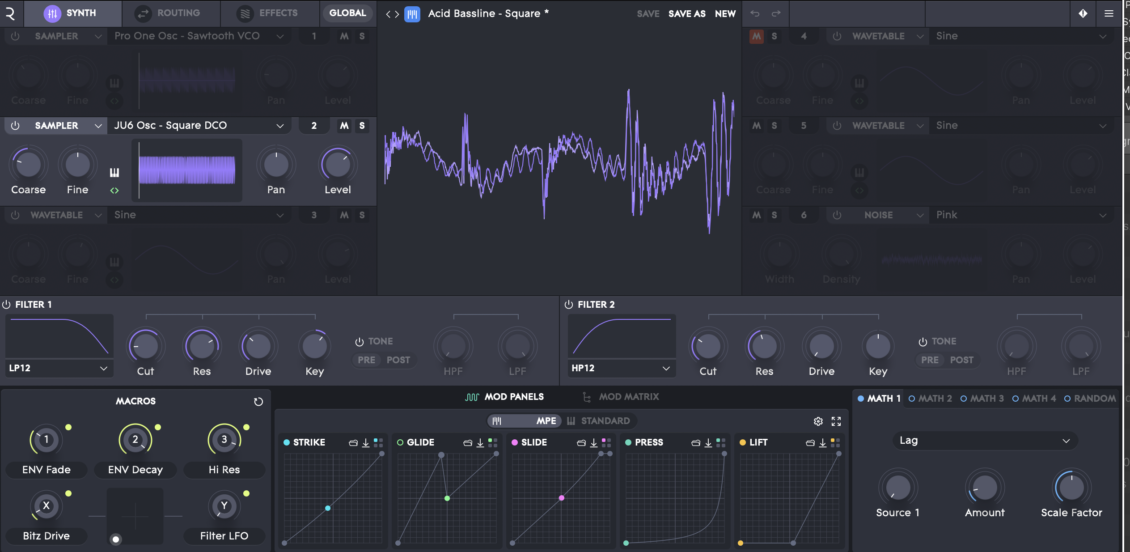The width and height of the screenshot is (1130, 552).
Task: Open the GLOBAL tab
Action: point(347,13)
